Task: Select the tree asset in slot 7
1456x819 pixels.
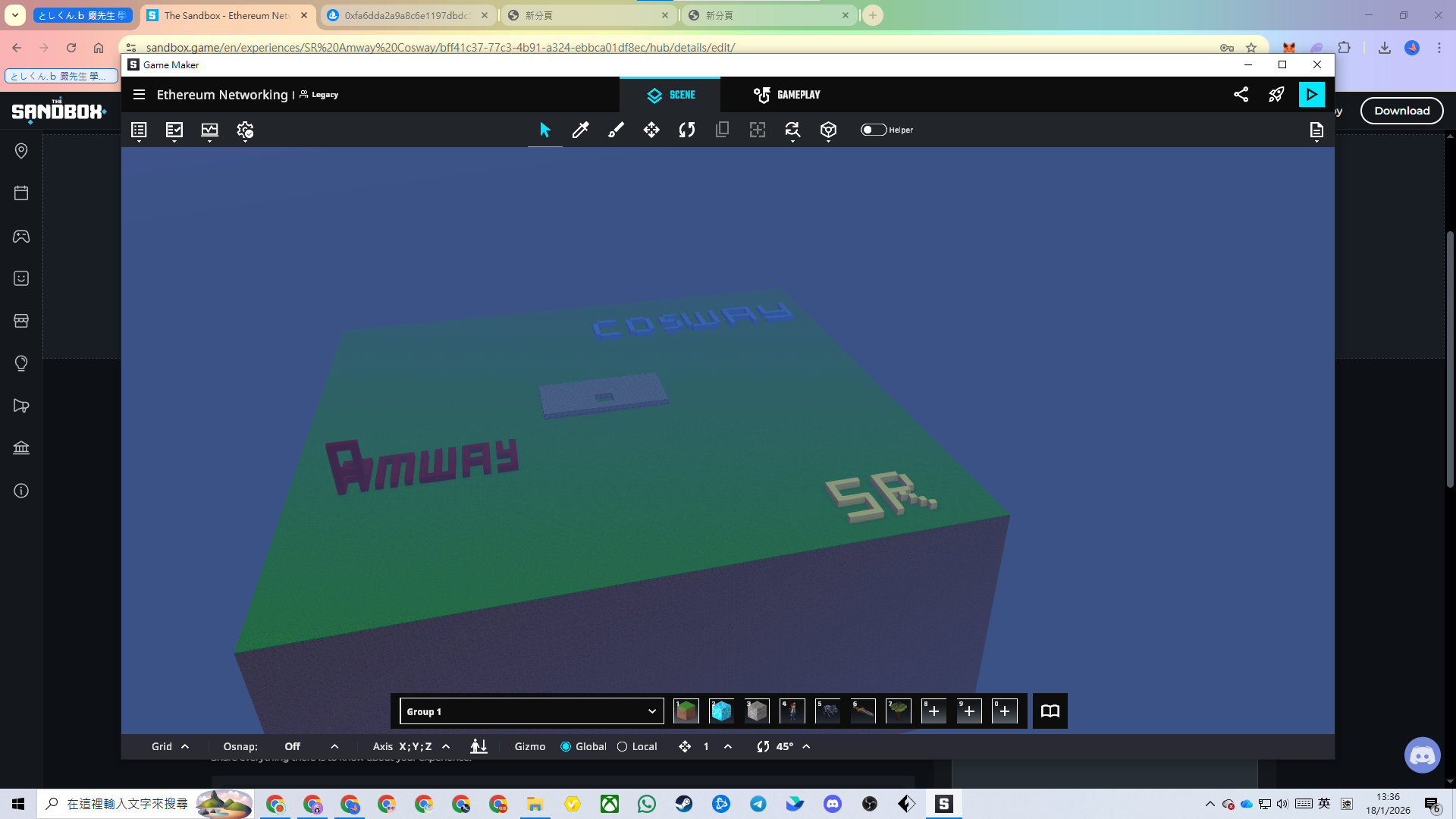Action: click(x=899, y=711)
